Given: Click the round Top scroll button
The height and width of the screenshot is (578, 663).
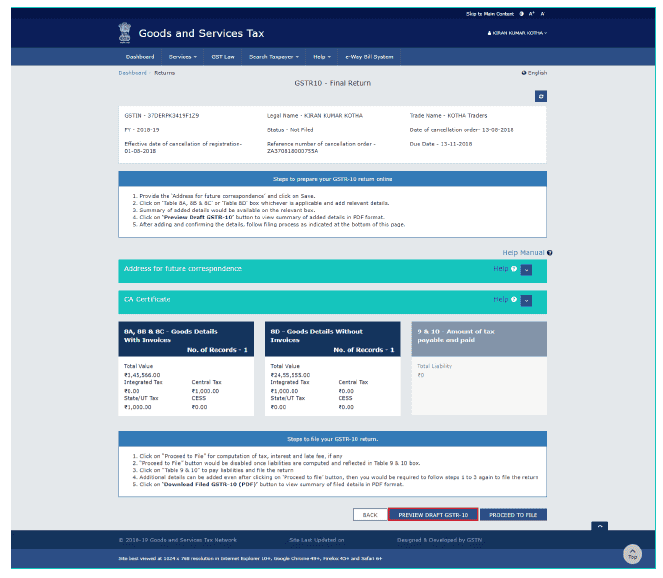Looking at the screenshot, I should tap(632, 554).
